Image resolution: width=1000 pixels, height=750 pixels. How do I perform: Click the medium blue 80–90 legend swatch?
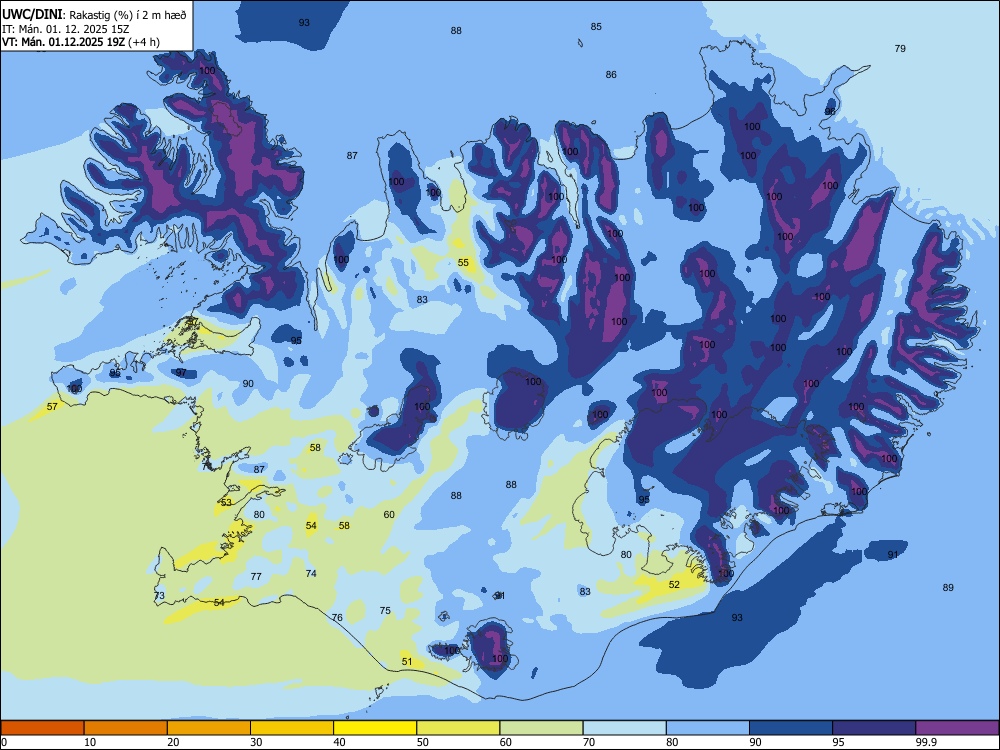(708, 728)
